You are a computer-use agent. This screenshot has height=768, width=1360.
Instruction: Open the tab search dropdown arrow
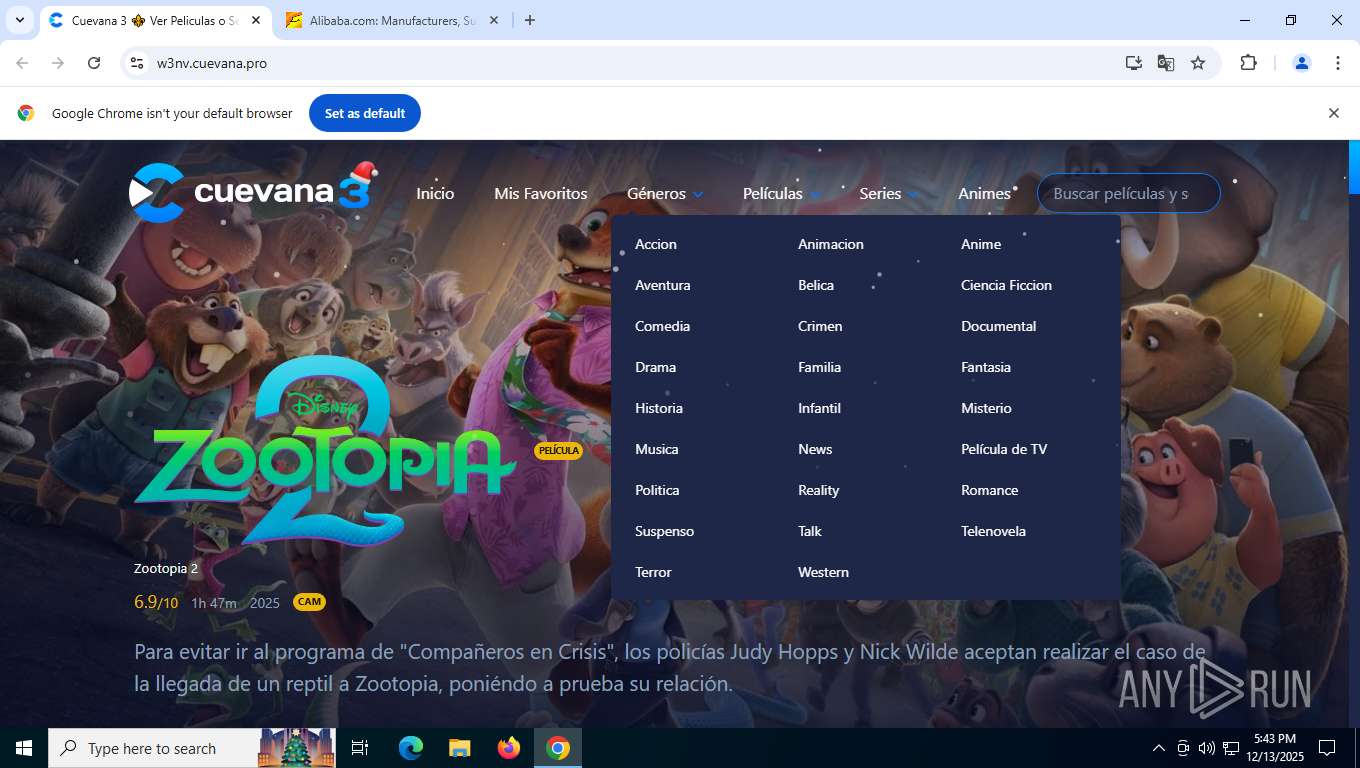[x=19, y=20]
